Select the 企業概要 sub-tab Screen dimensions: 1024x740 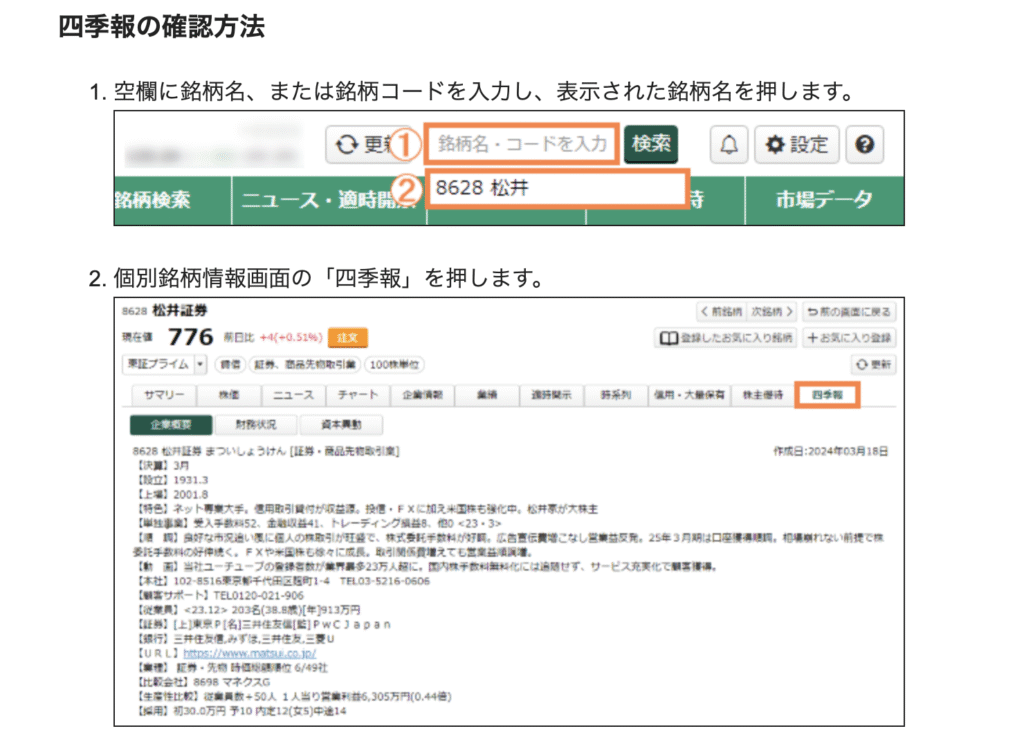pos(171,425)
